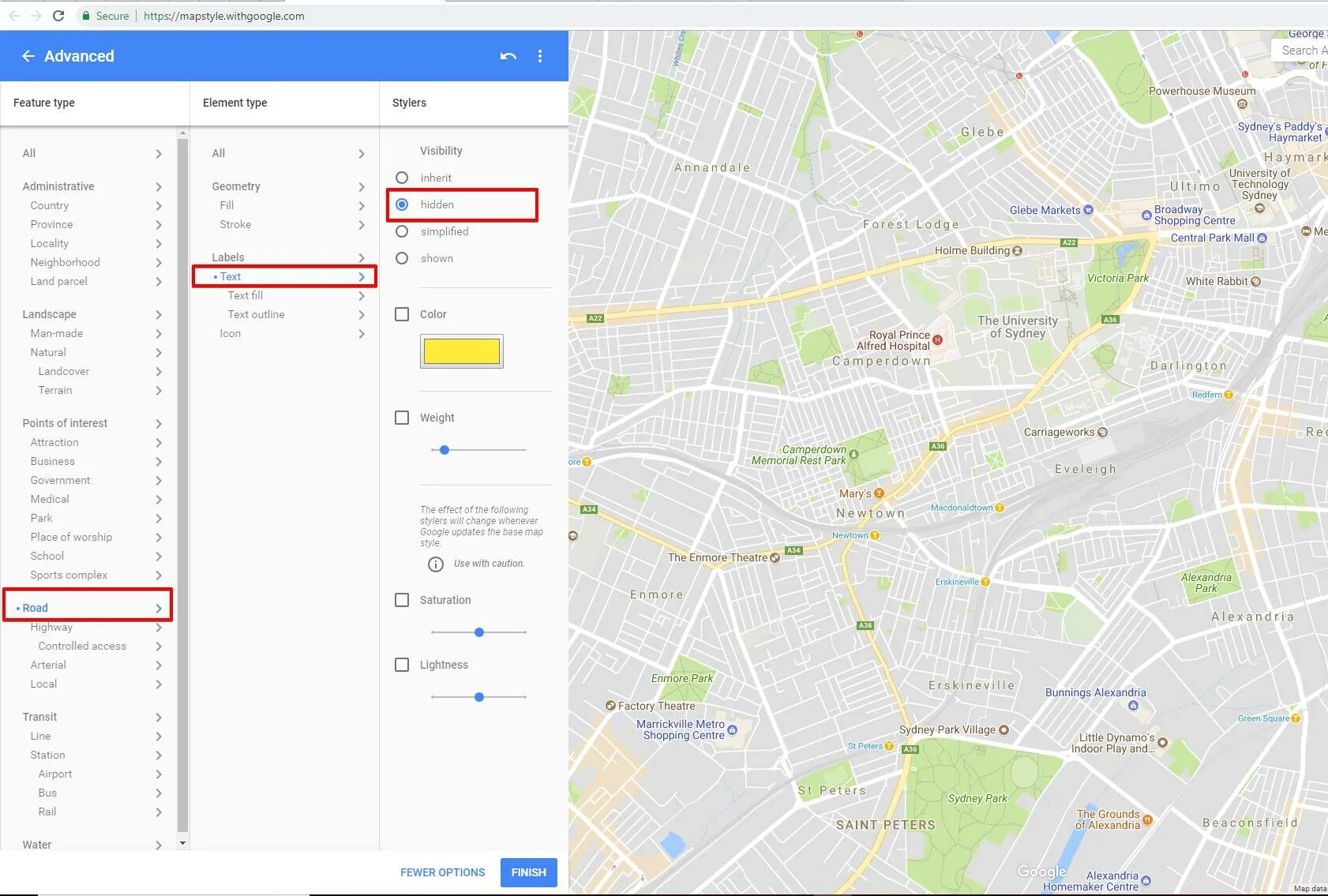The width and height of the screenshot is (1328, 896).
Task: Click Central Park Mall shopping marker
Action: (x=1262, y=238)
